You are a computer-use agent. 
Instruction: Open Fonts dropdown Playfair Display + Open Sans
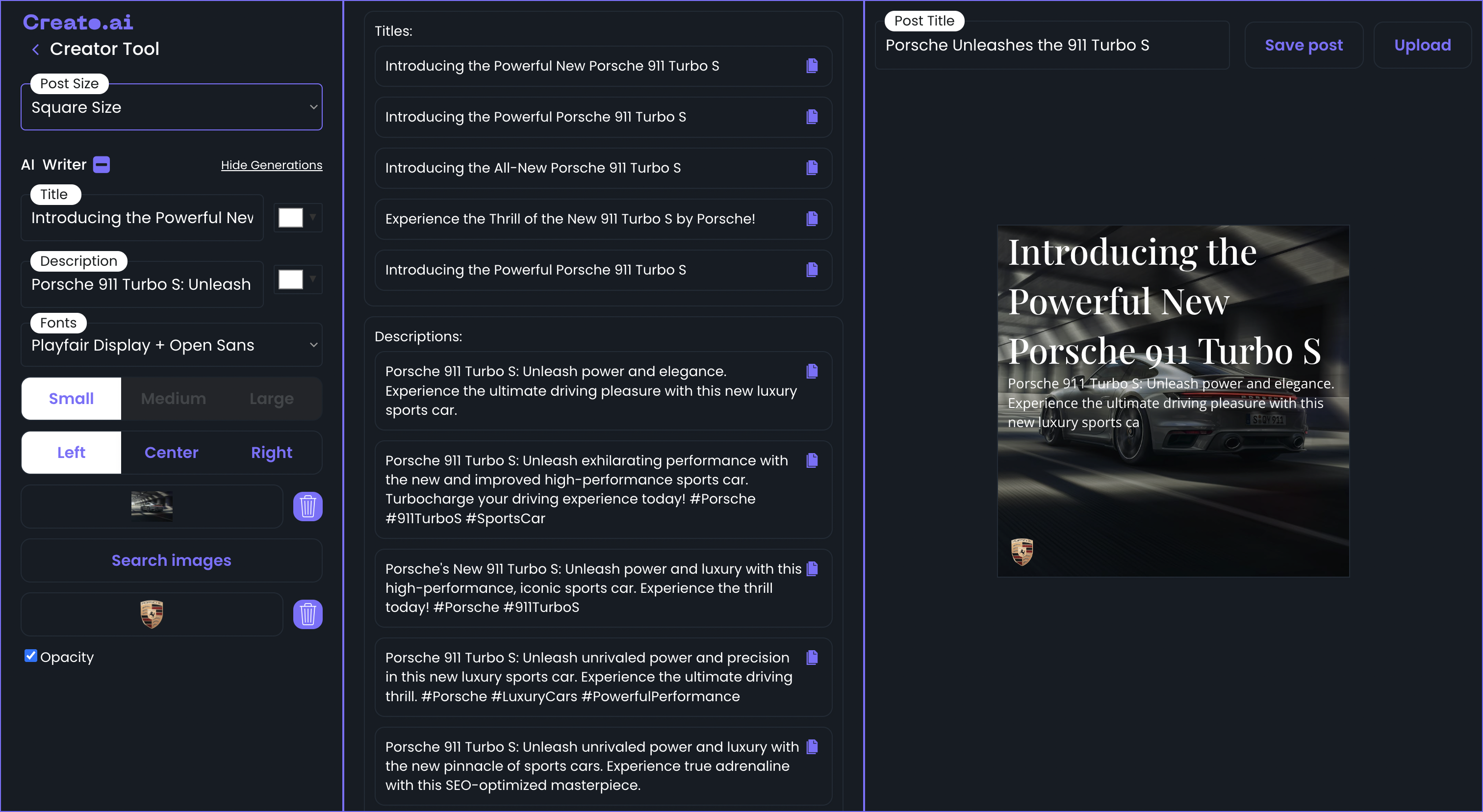(x=172, y=345)
